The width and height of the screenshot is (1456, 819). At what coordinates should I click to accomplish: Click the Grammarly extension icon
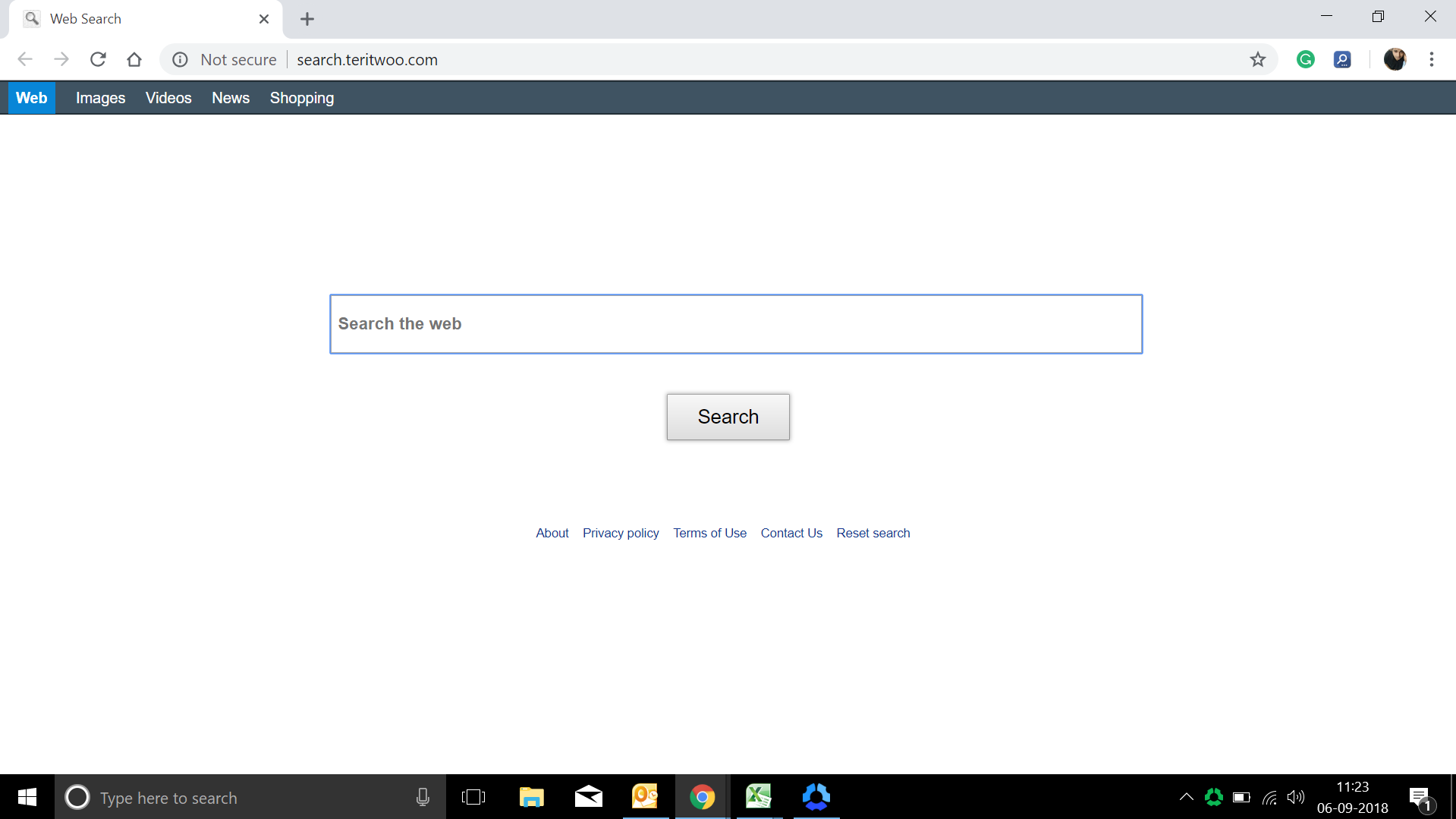tap(1305, 59)
